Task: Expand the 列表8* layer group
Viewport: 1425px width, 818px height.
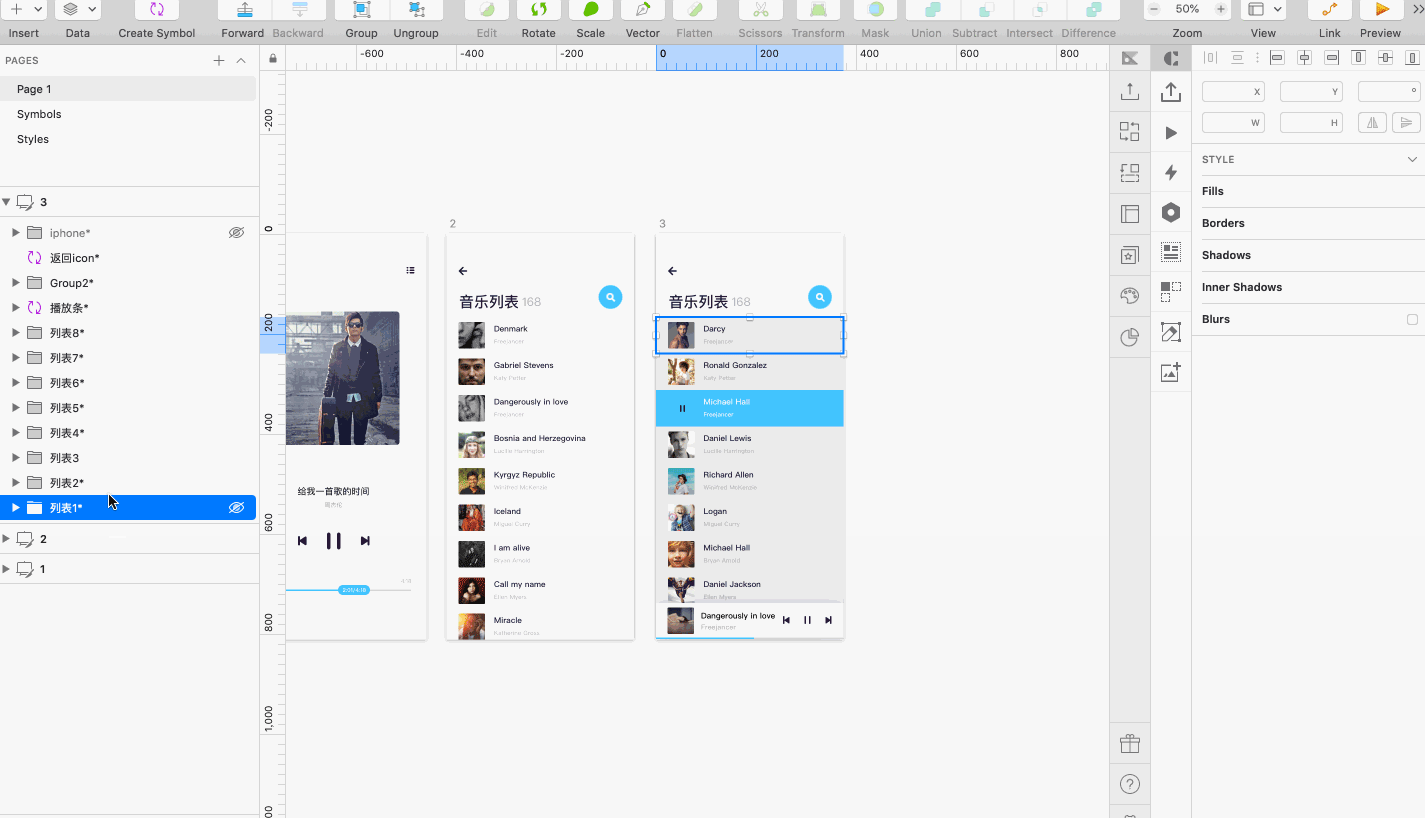Action: coord(16,333)
